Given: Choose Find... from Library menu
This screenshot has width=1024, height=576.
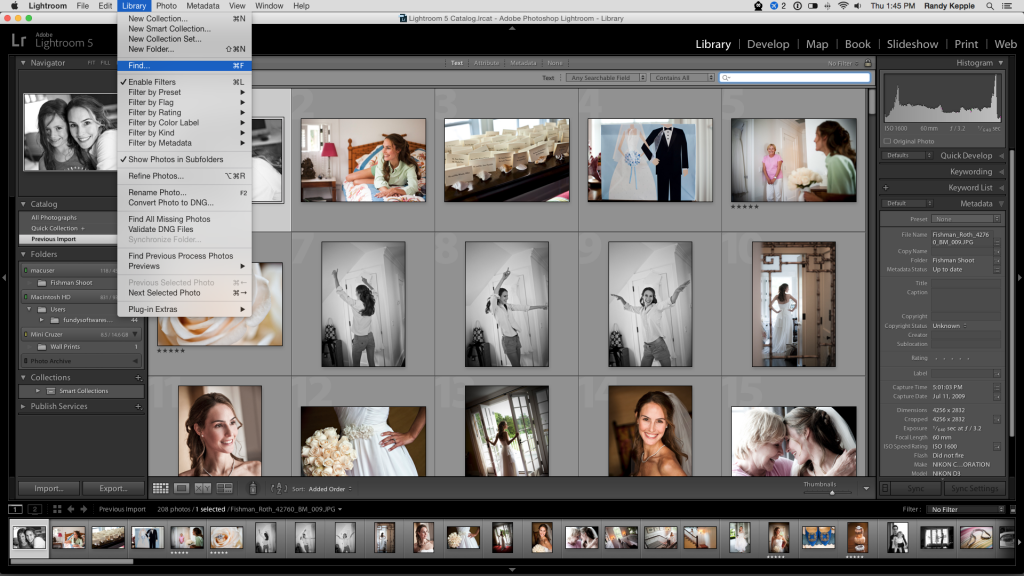Looking at the screenshot, I should tap(184, 66).
